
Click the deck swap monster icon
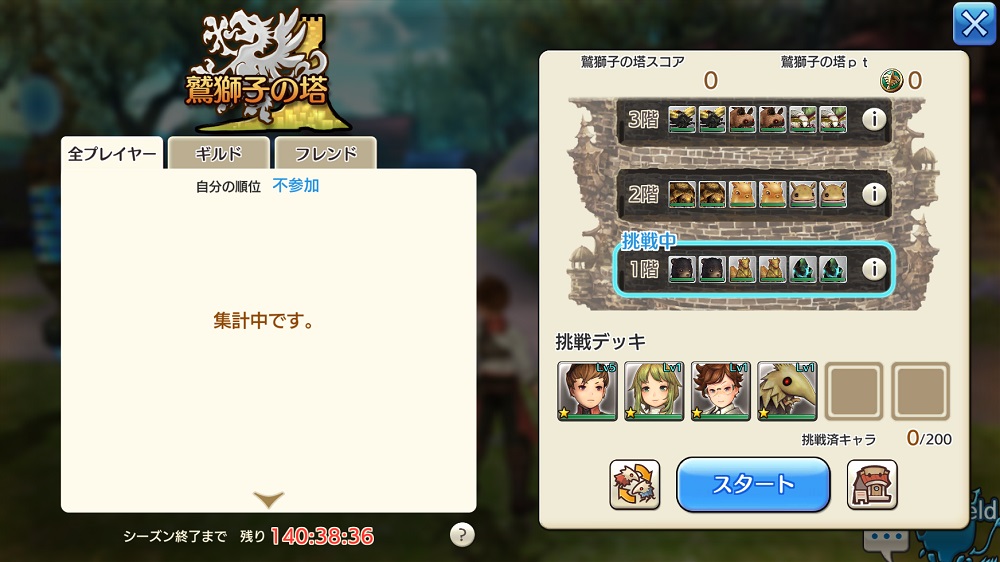pyautogui.click(x=635, y=485)
